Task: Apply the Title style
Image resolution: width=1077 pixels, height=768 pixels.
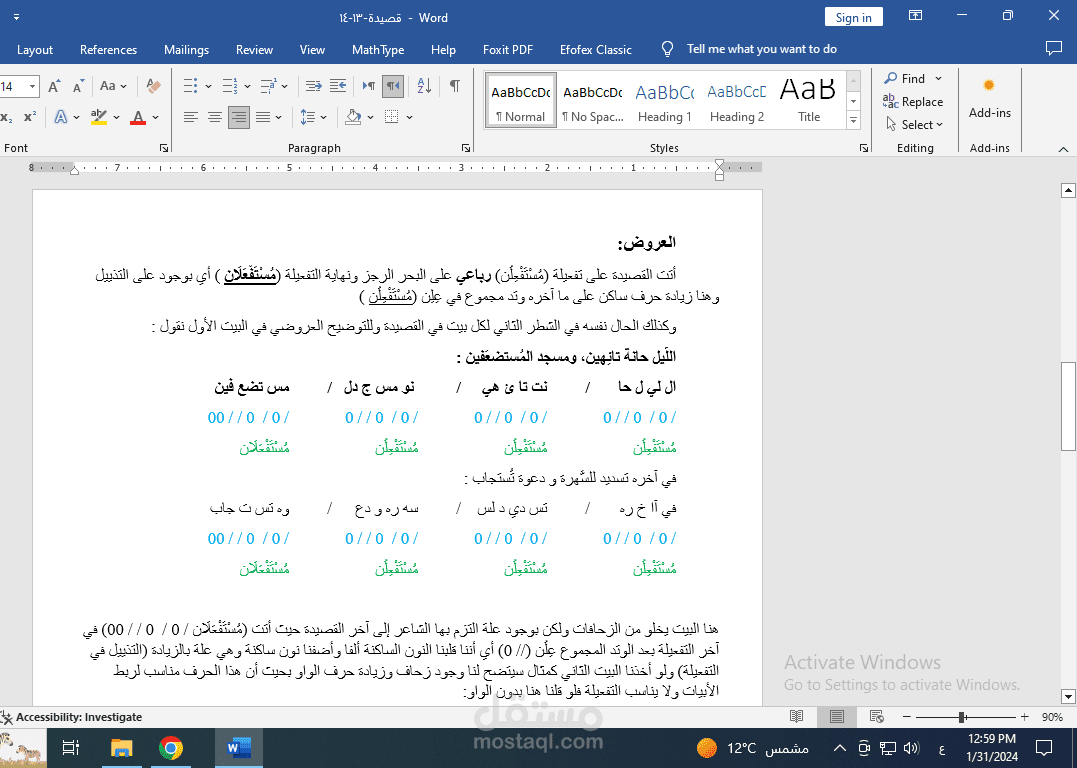Action: (x=808, y=100)
